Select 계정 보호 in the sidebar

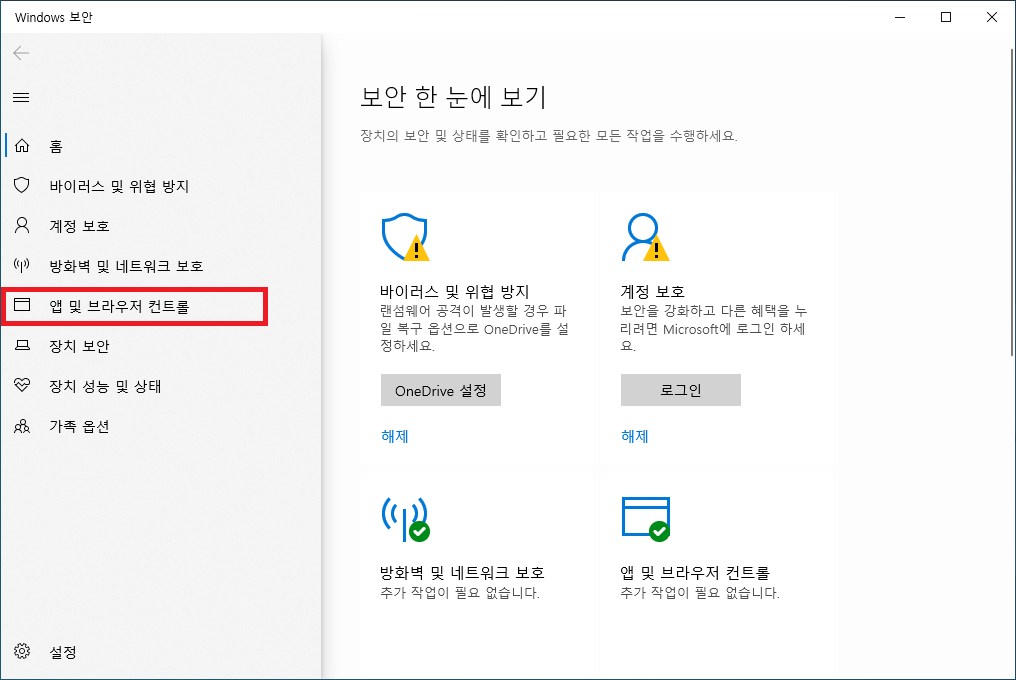(161, 226)
